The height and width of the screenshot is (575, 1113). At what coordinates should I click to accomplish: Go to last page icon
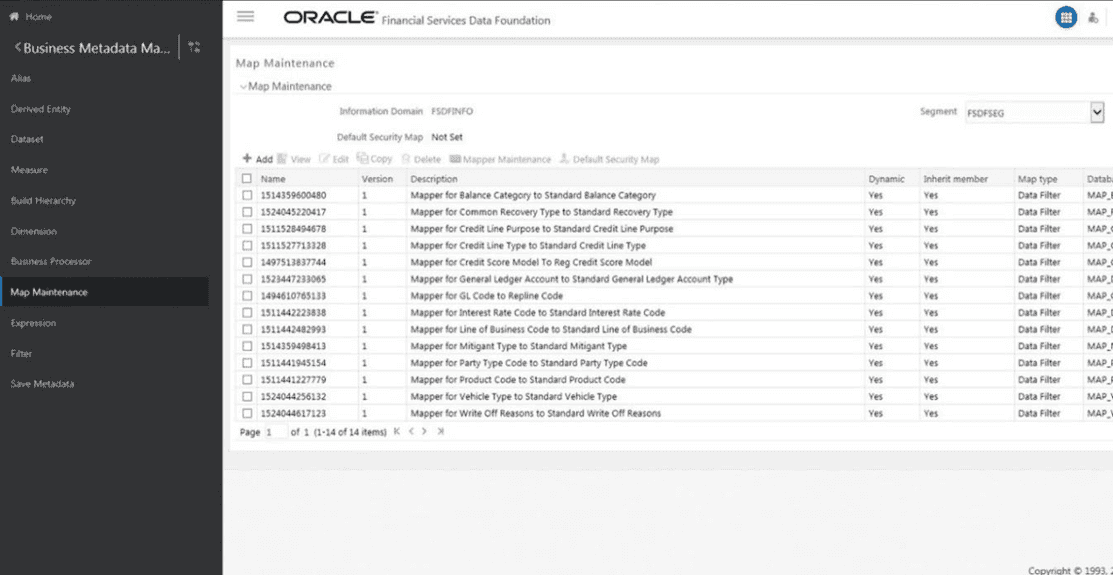tap(440, 431)
